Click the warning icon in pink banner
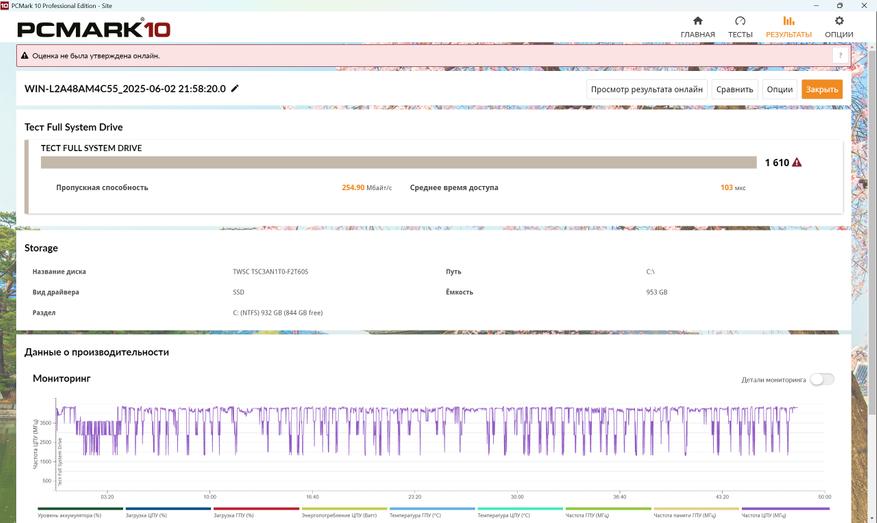The width and height of the screenshot is (877, 523). tap(25, 56)
